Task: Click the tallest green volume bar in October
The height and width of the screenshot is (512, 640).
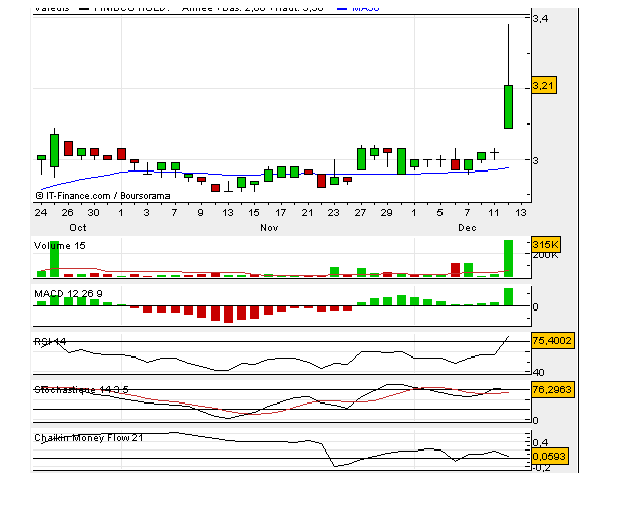Action: pos(54,259)
